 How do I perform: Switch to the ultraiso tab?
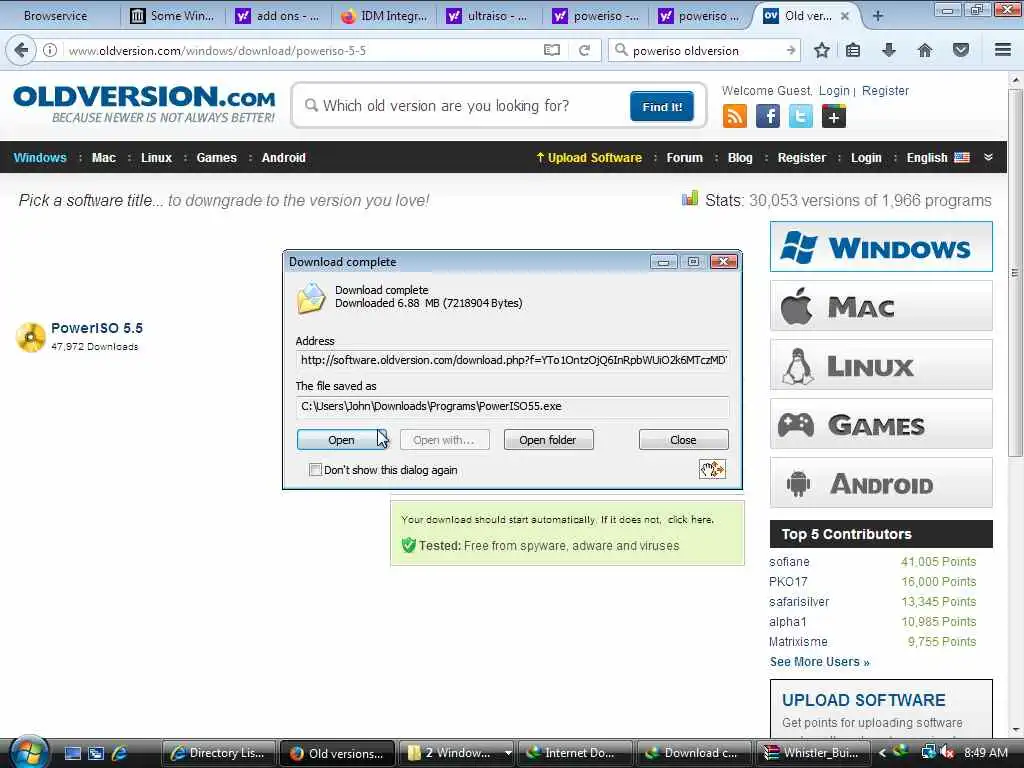click(490, 16)
